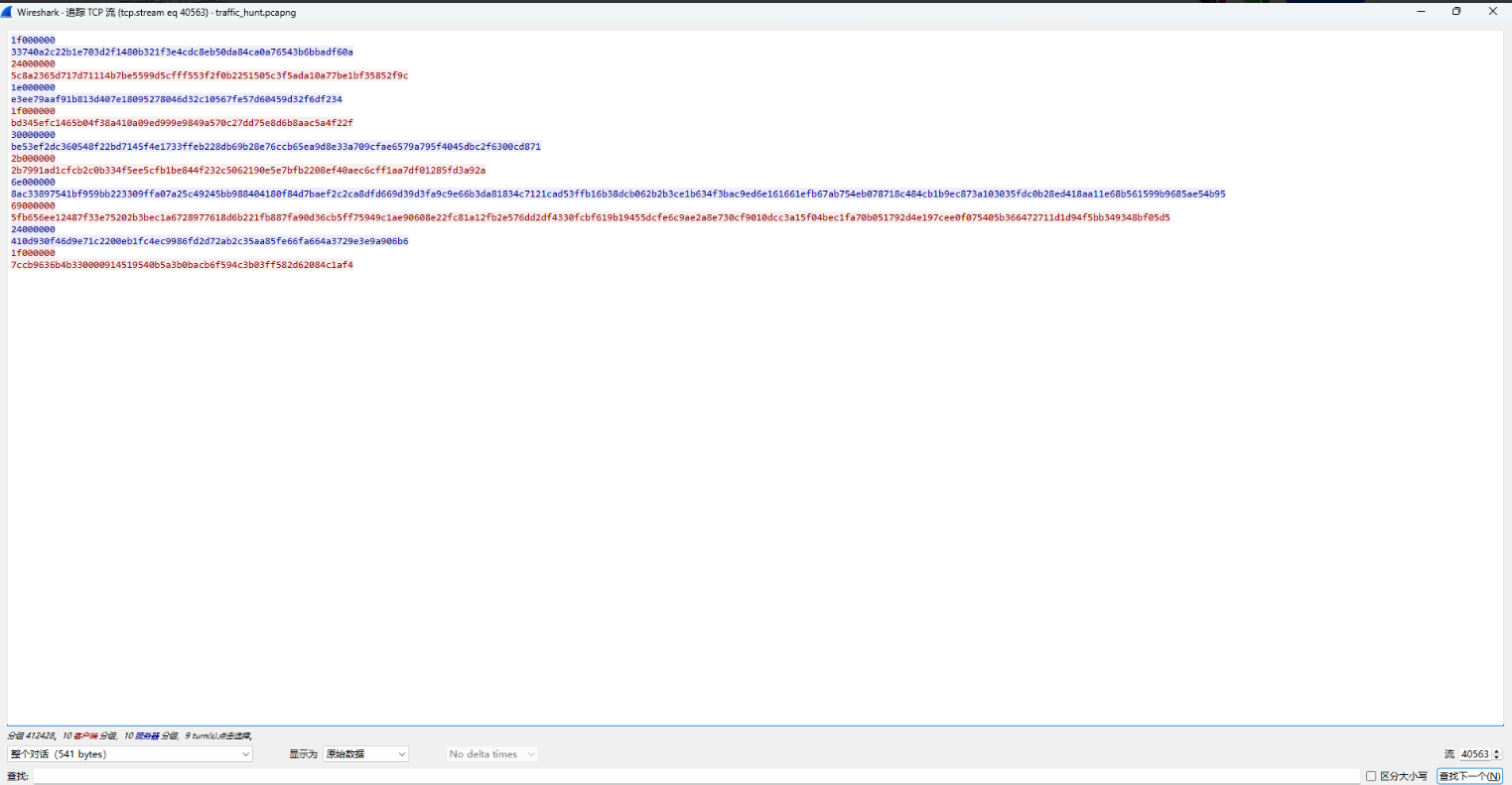Select the blue line starting with be53ef2dc360548f

point(276,147)
